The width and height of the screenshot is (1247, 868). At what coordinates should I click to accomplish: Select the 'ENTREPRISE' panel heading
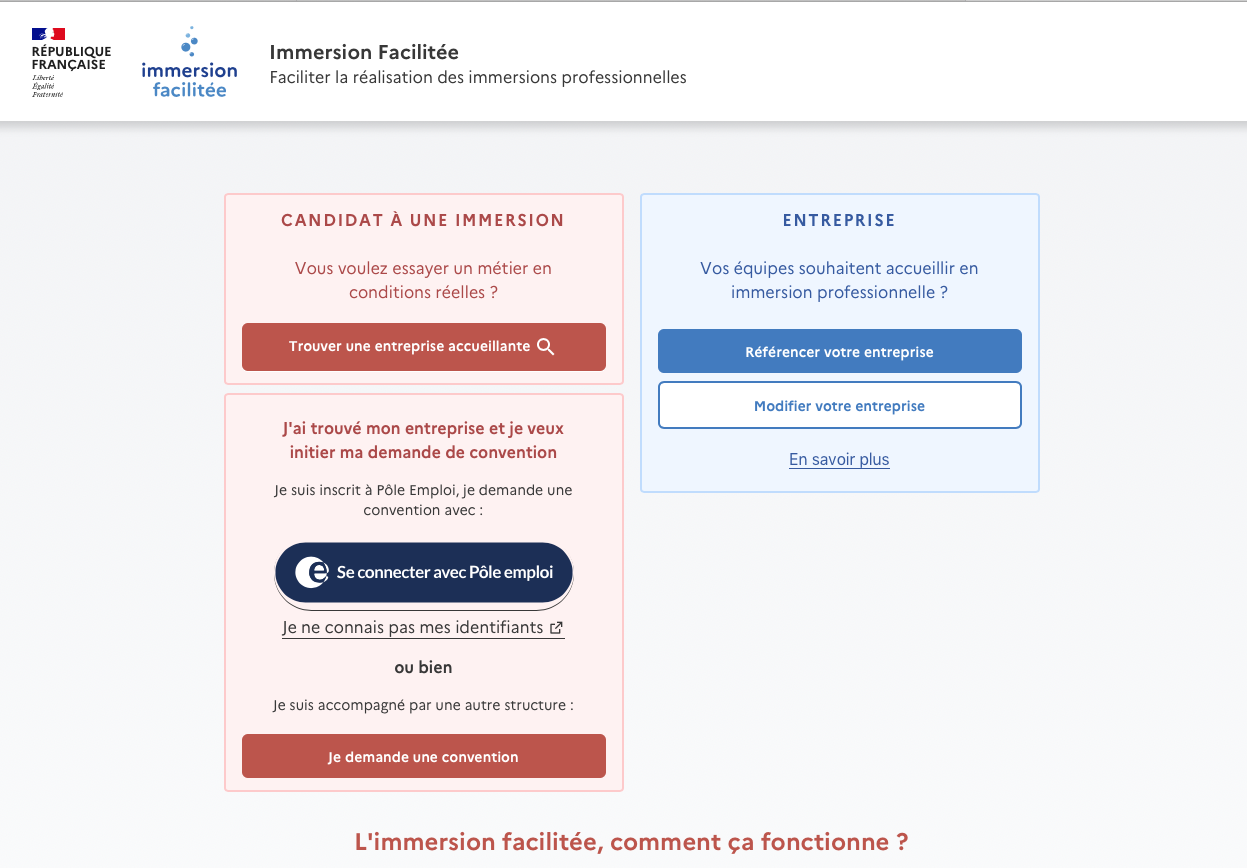tap(839, 220)
